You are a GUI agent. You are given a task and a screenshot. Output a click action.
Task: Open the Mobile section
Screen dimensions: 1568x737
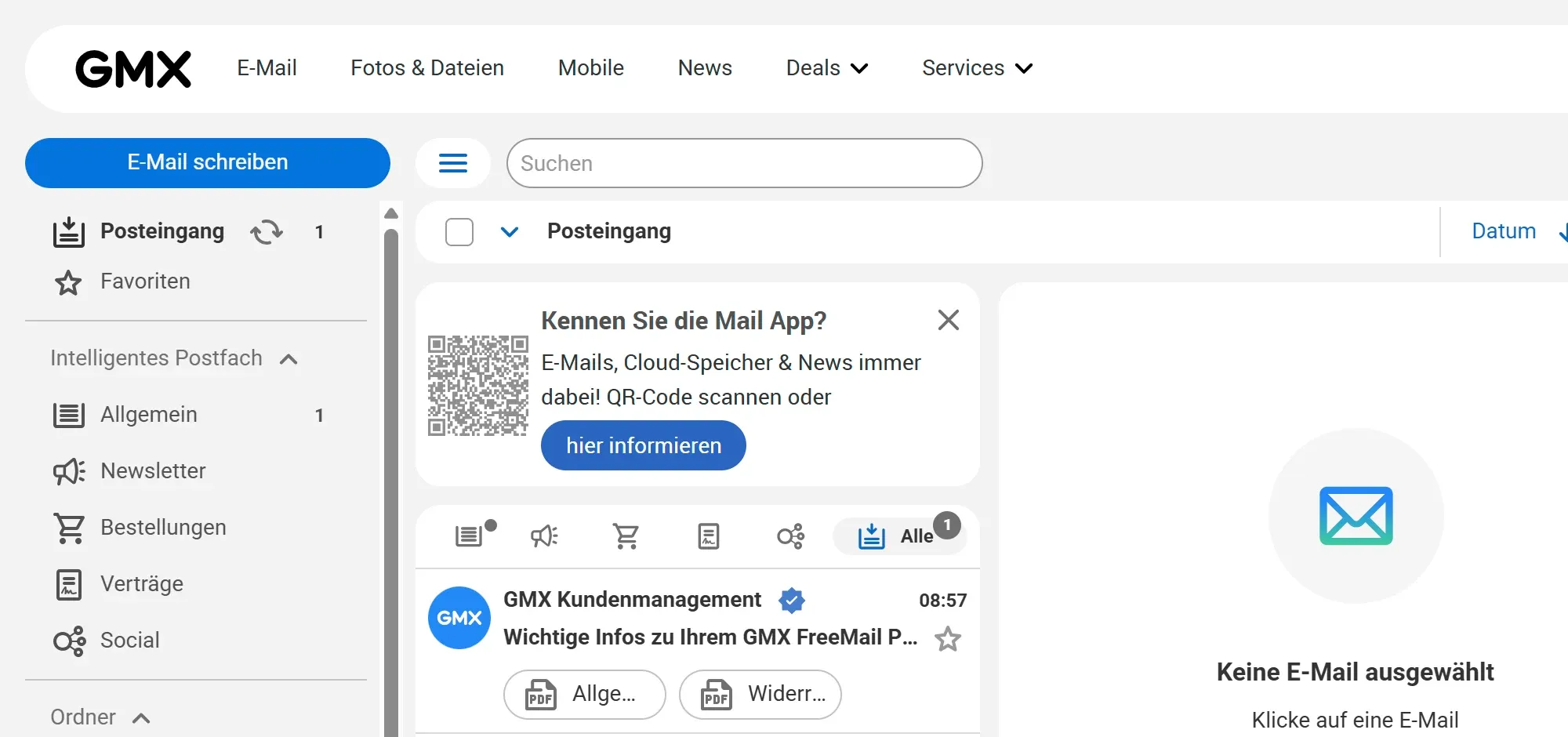click(591, 68)
